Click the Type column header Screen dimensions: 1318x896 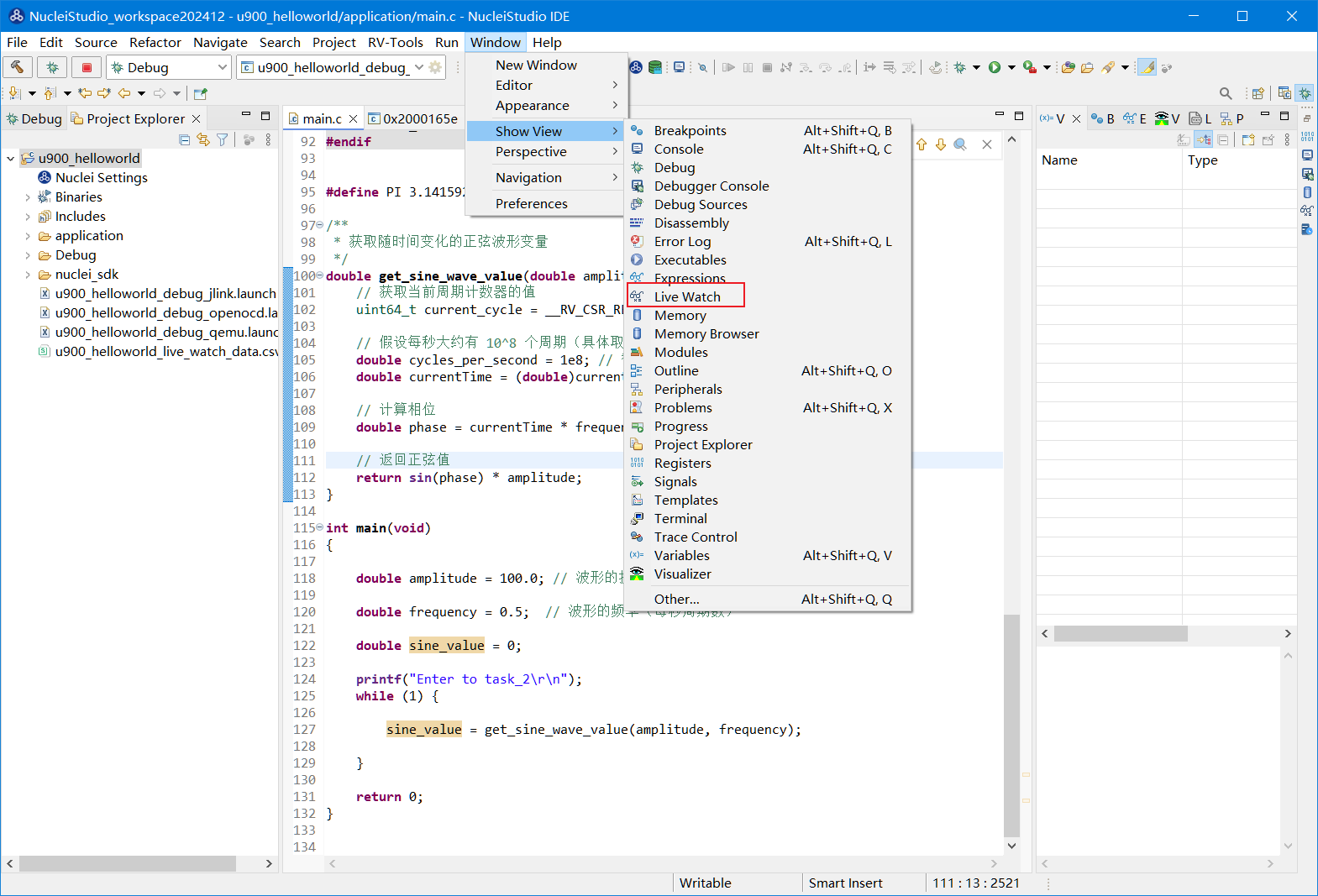[x=1239, y=160]
